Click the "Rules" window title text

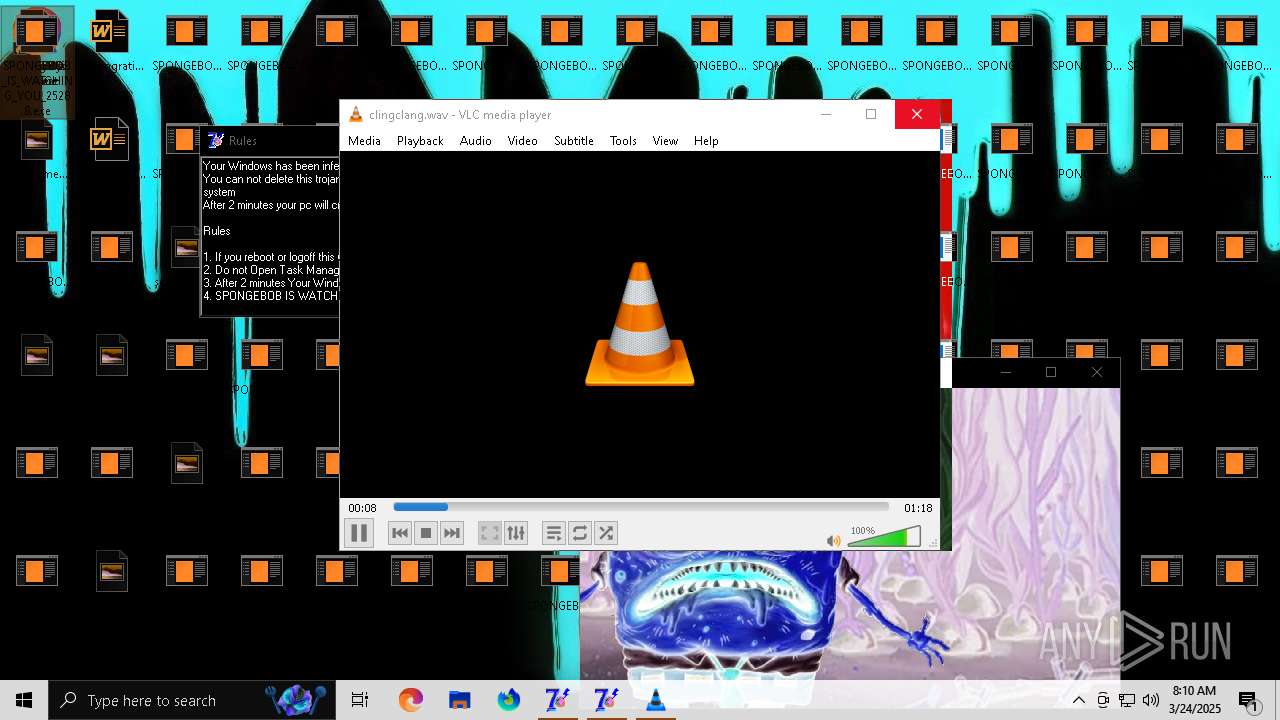[x=243, y=141]
